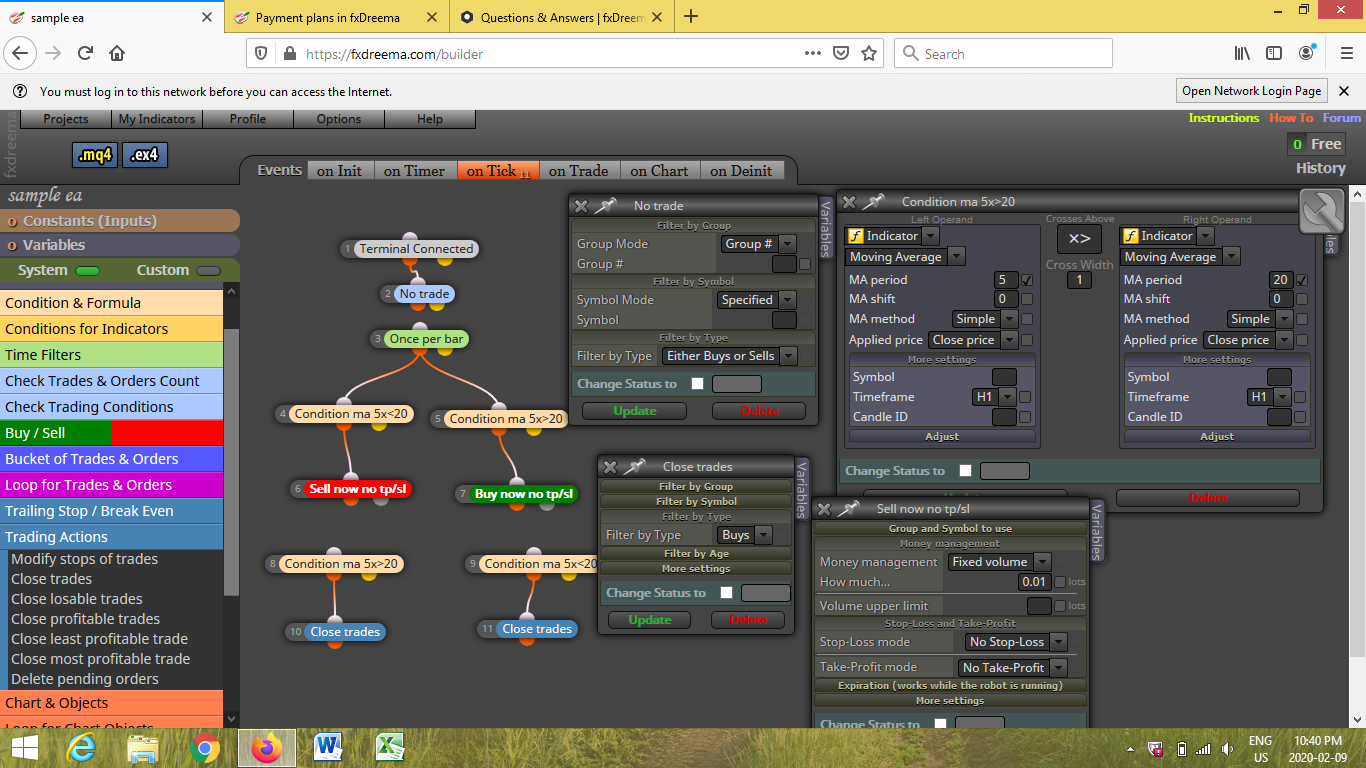Close the Sell now no tp/sl panel

tap(823, 508)
